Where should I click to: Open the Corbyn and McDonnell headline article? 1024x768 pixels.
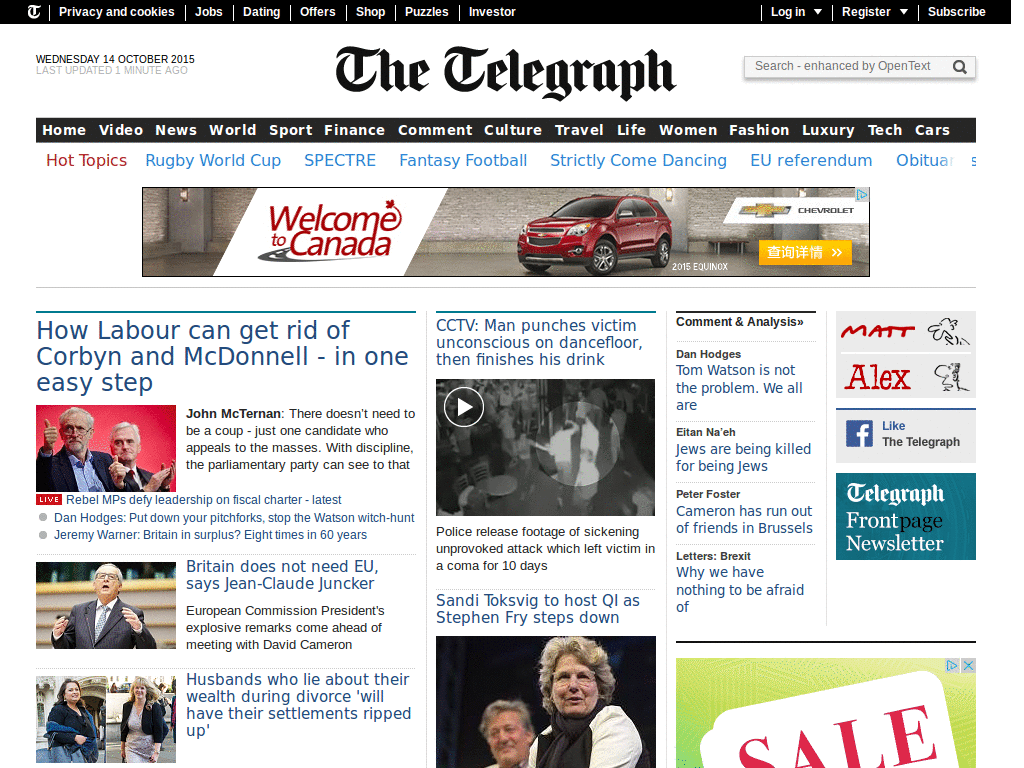click(x=222, y=356)
